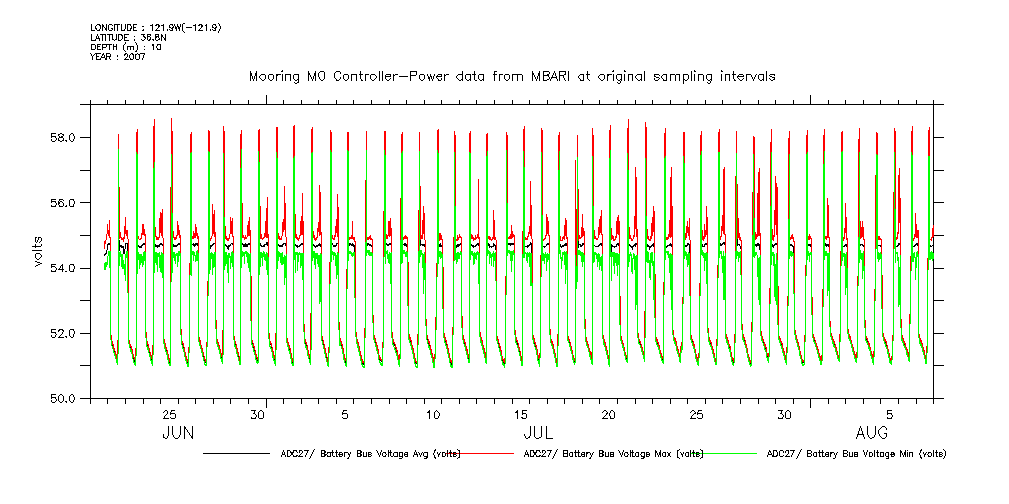Select the LONGITUDE header text
The image size is (1009, 504).
[x=155, y=27]
